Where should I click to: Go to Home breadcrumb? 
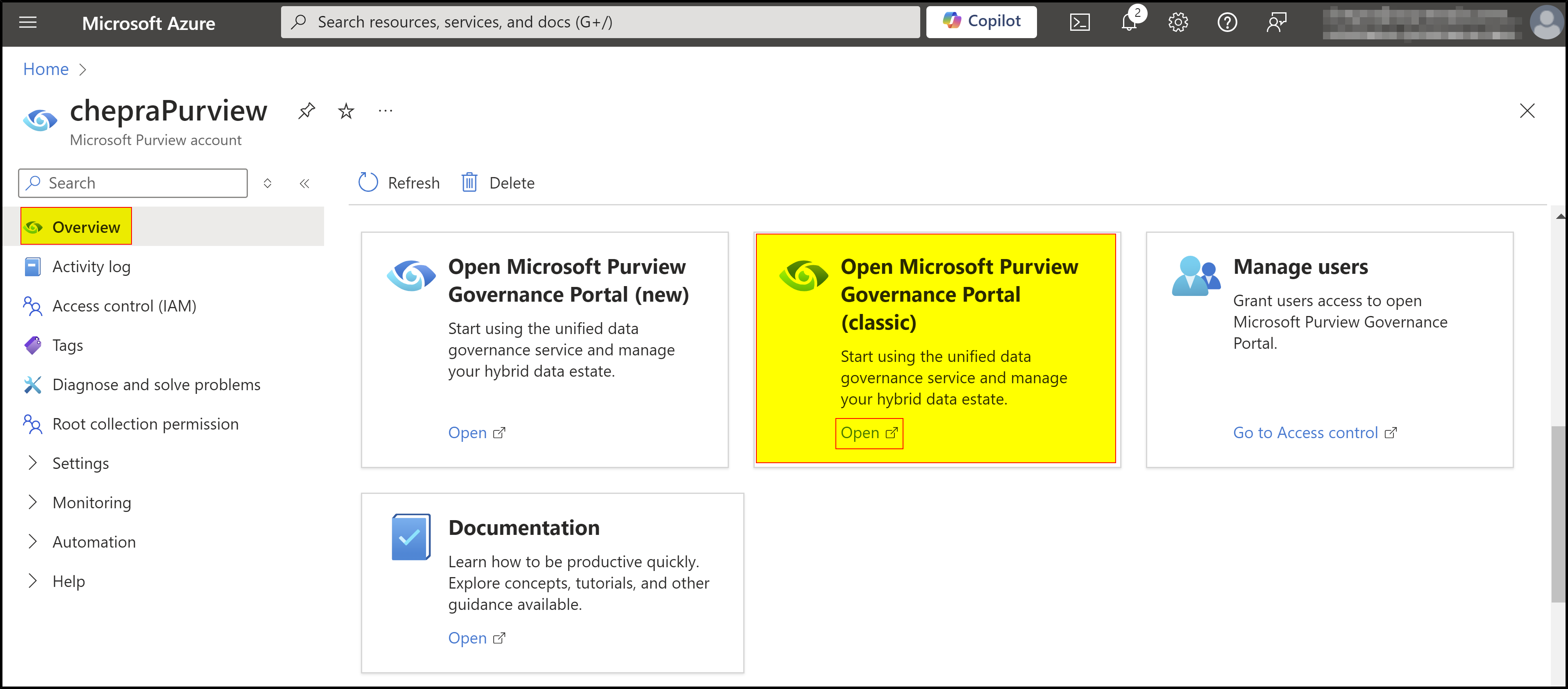45,69
